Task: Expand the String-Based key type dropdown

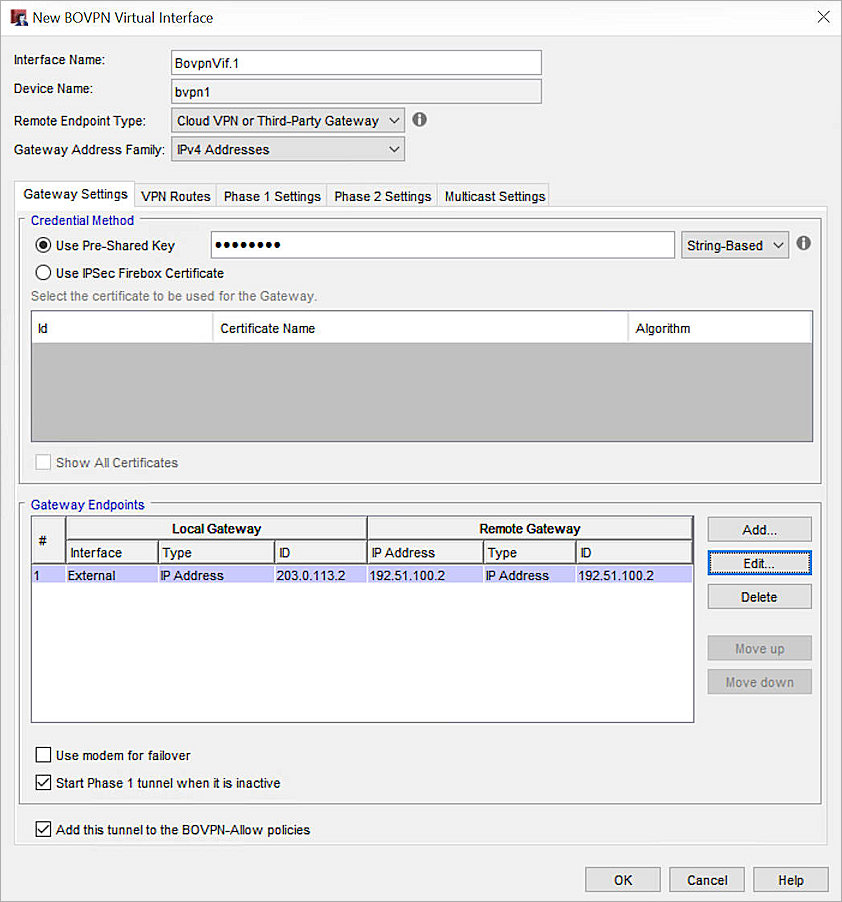Action: click(734, 246)
